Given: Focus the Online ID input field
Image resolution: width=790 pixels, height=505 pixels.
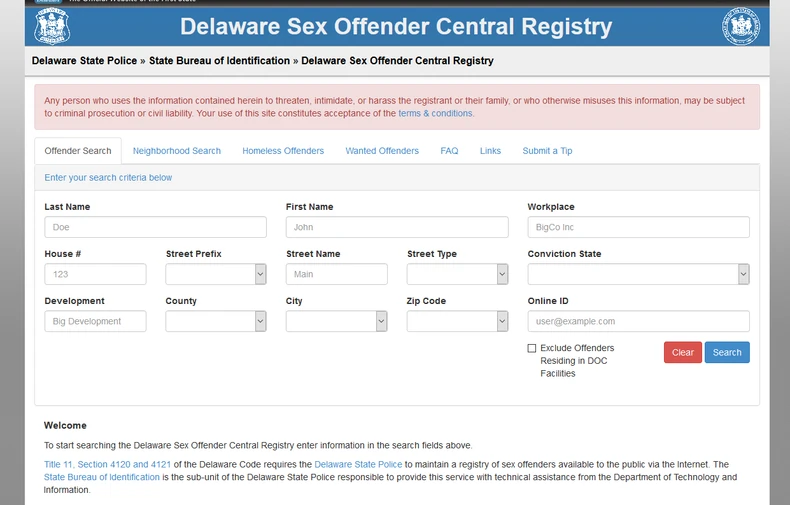Looking at the screenshot, I should click(x=638, y=321).
